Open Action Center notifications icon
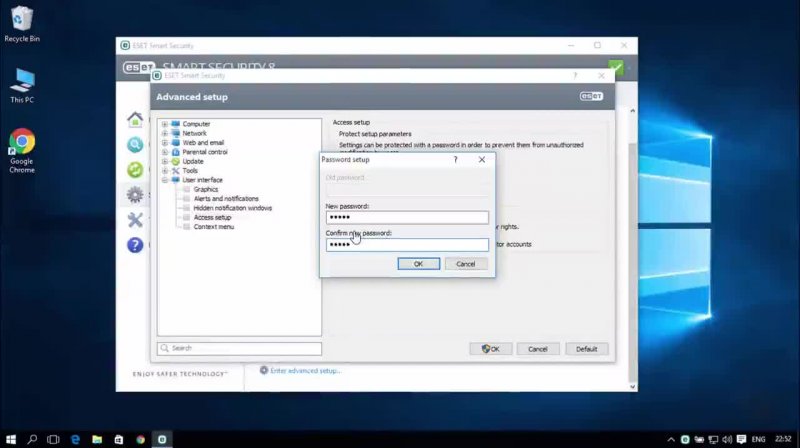The height and width of the screenshot is (448, 800). (741, 439)
